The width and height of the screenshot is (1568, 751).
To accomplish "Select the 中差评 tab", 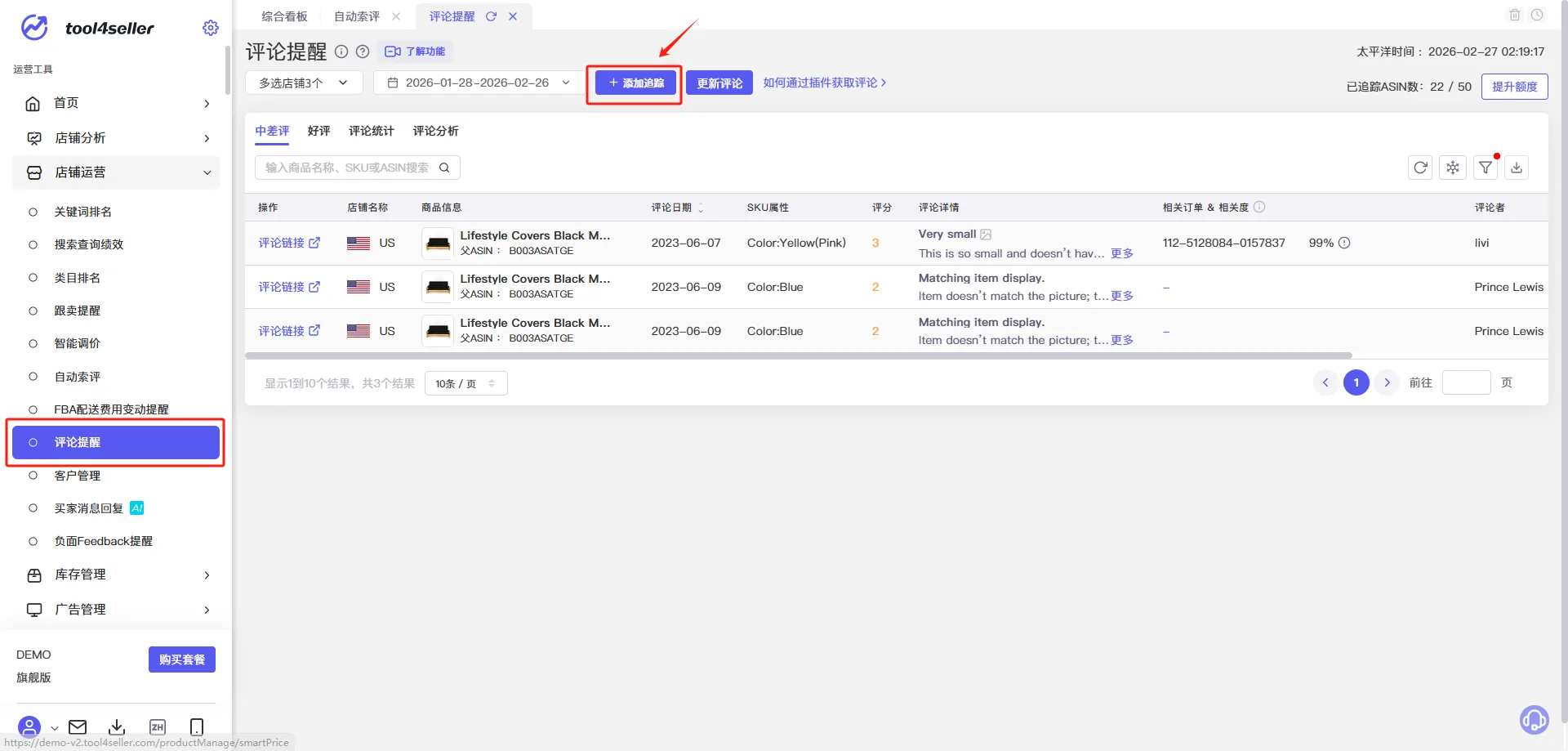I will click(272, 131).
